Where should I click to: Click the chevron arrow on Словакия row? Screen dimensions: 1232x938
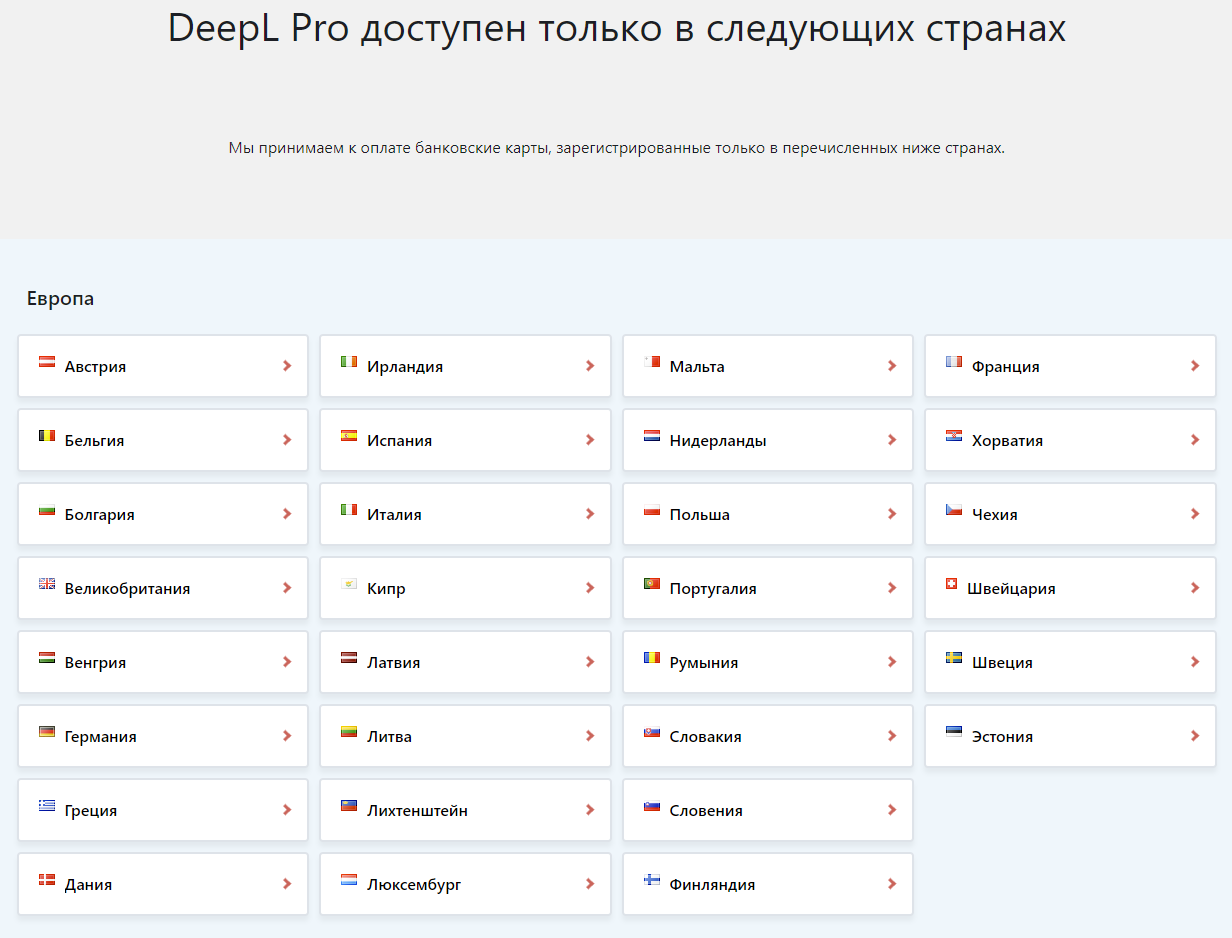[x=892, y=736]
